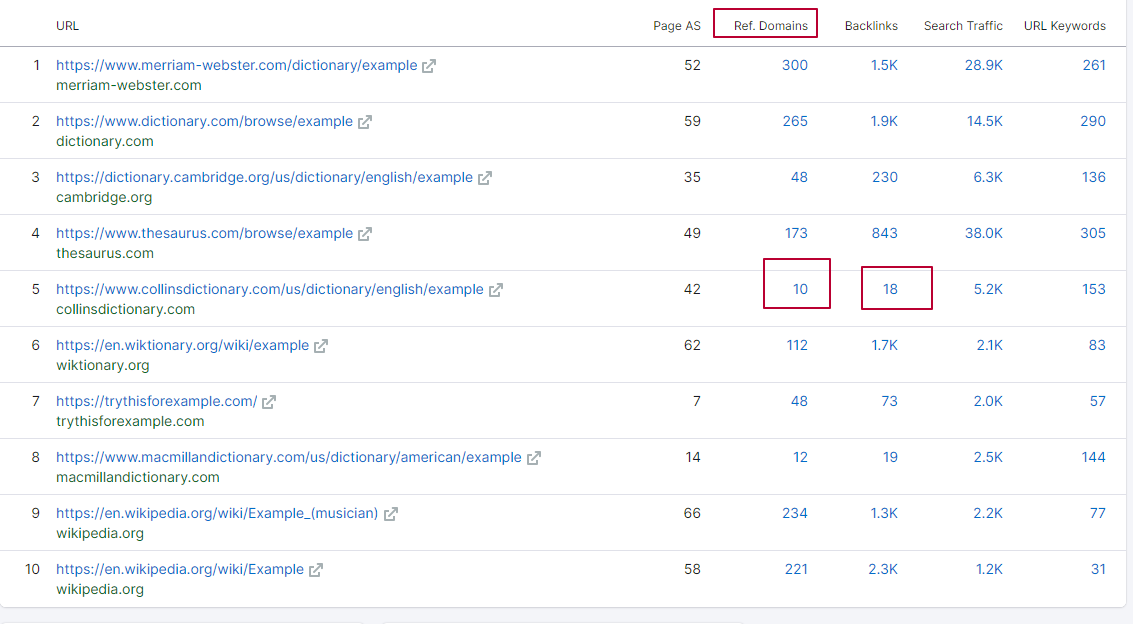Viewport: 1133px width, 624px height.
Task: Click 112 referring domains for wiktionary
Action: 797,345
